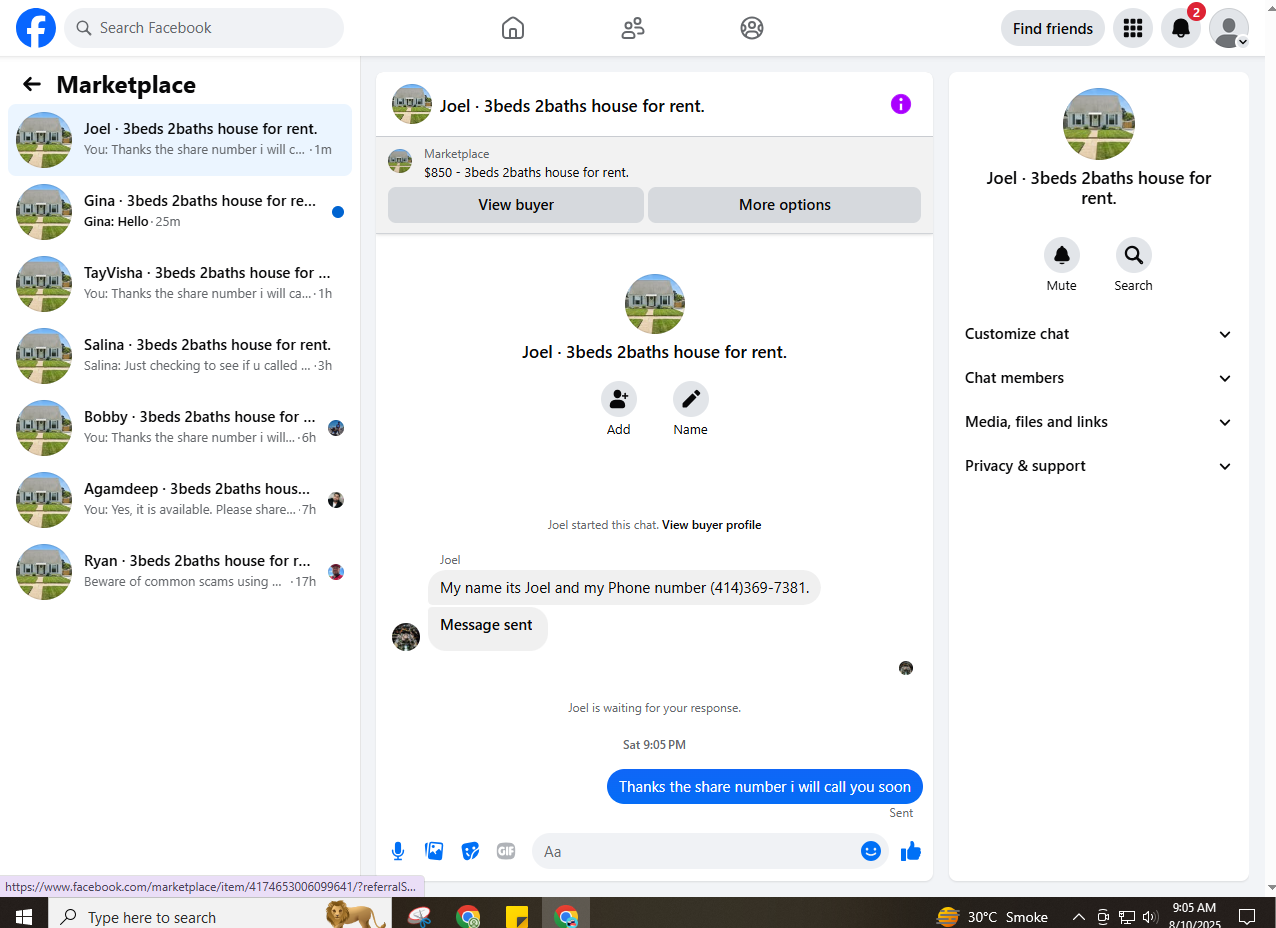Viewport: 1276px width, 928px height.
Task: Click Joel's phone number message bubble
Action: point(625,588)
